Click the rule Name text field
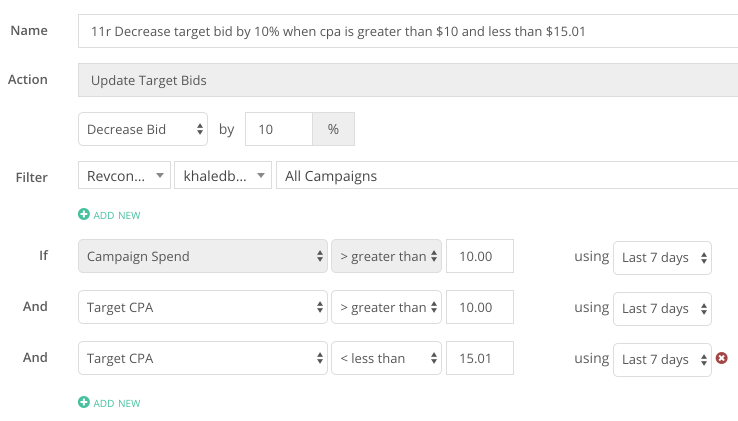 click(x=408, y=31)
